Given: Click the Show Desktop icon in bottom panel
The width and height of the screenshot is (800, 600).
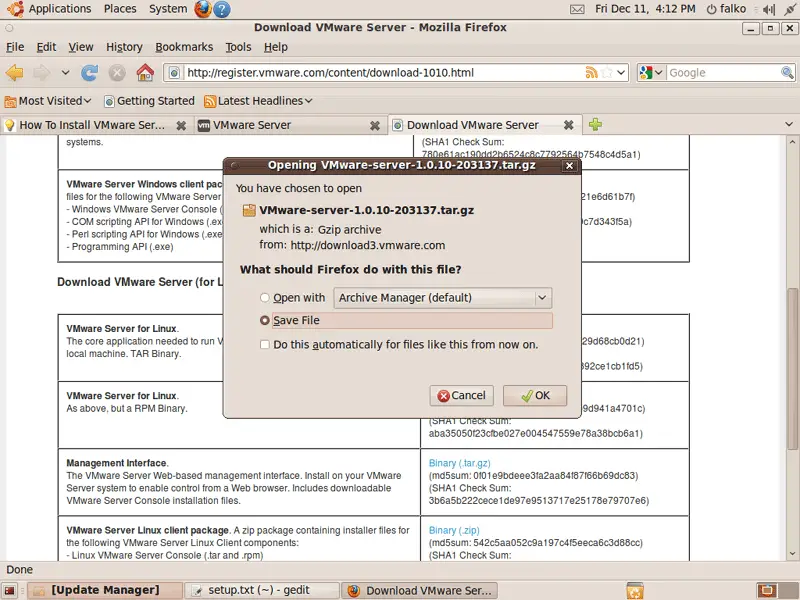Looking at the screenshot, I should pyautogui.click(x=9, y=591).
